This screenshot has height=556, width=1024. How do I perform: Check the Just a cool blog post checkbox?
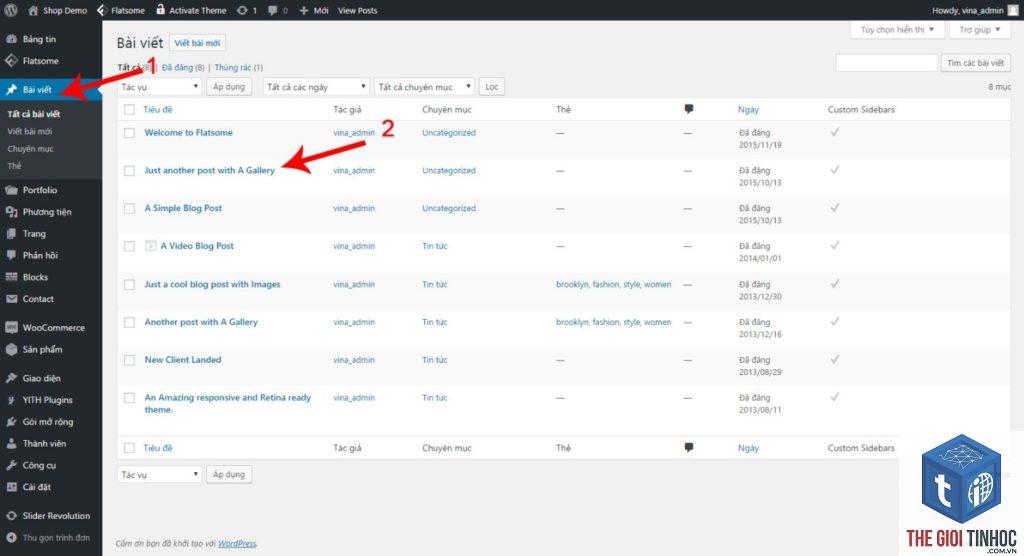(129, 285)
